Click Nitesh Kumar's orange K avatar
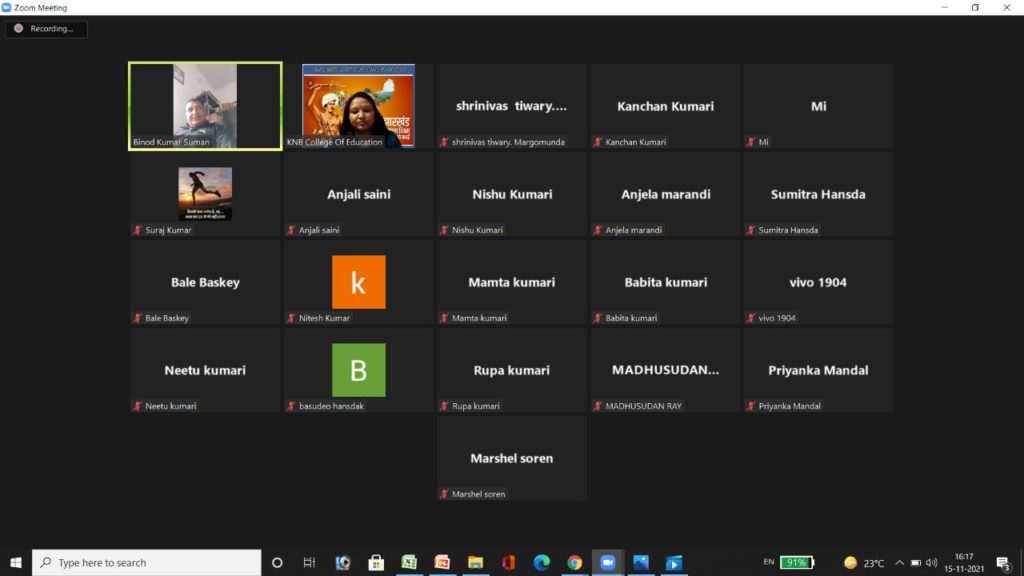Viewport: 1024px width, 576px height. coord(358,282)
